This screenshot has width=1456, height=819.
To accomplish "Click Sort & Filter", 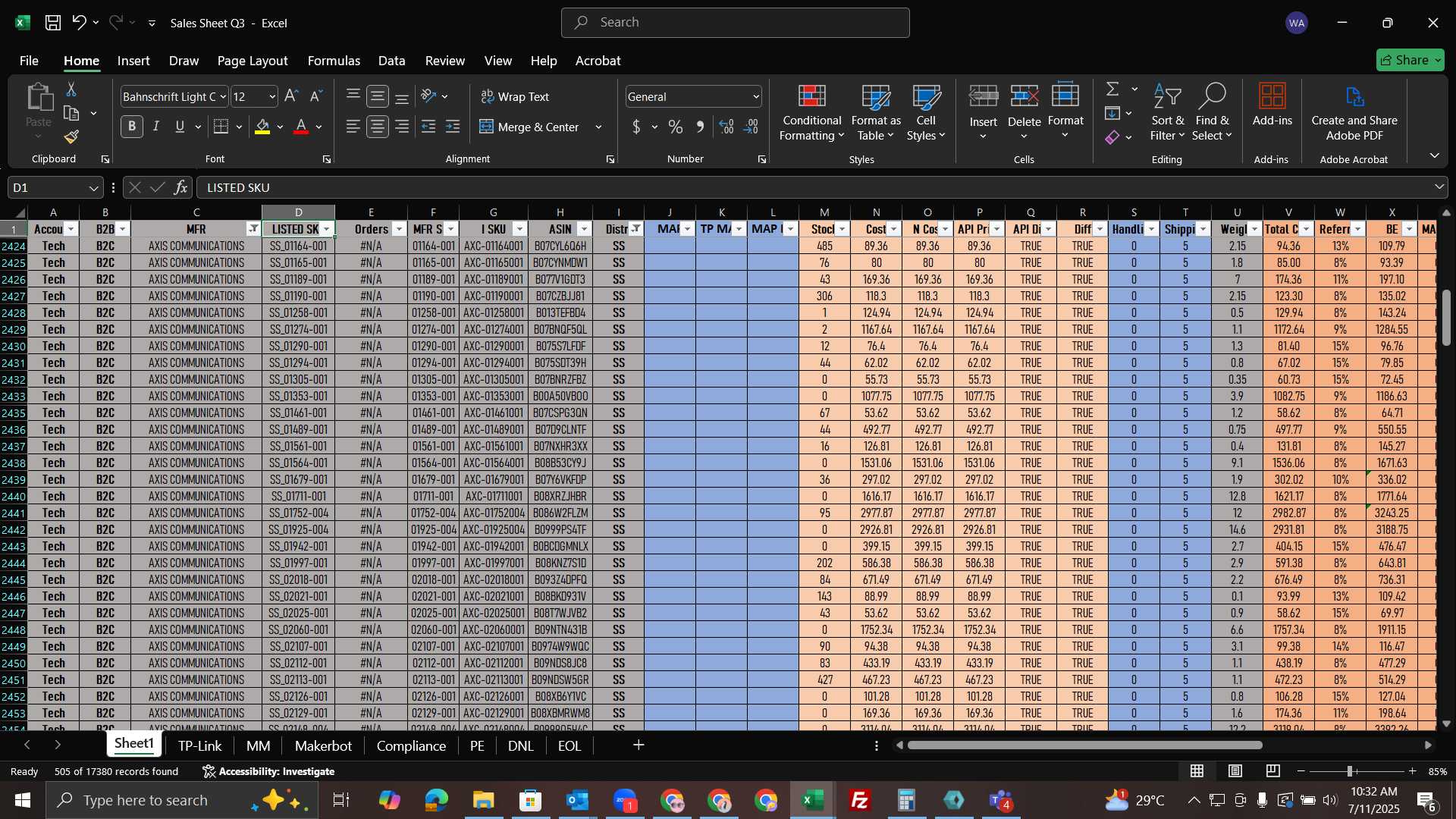I will pos(1167,113).
